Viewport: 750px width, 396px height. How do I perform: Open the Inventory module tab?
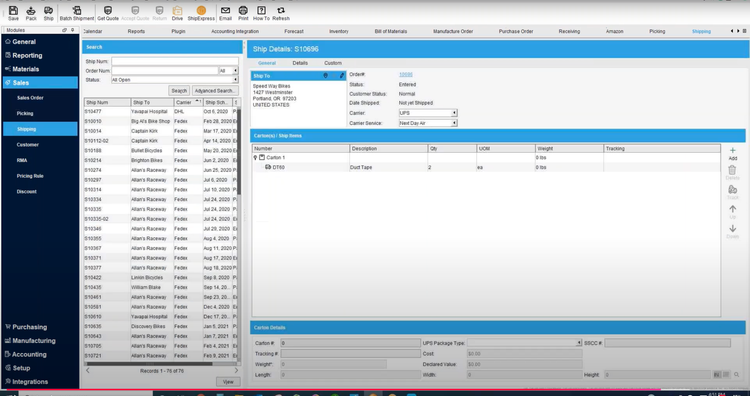pyautogui.click(x=339, y=32)
